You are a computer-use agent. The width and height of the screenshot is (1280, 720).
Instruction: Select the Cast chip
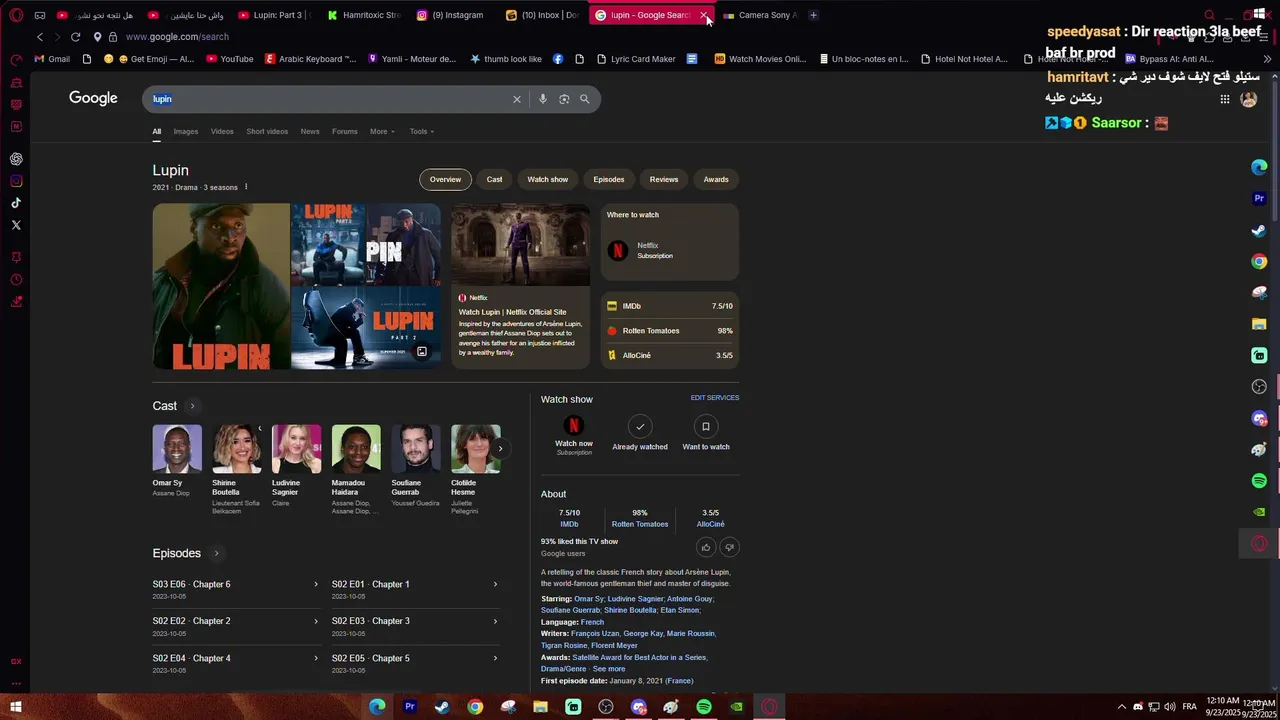tap(494, 179)
